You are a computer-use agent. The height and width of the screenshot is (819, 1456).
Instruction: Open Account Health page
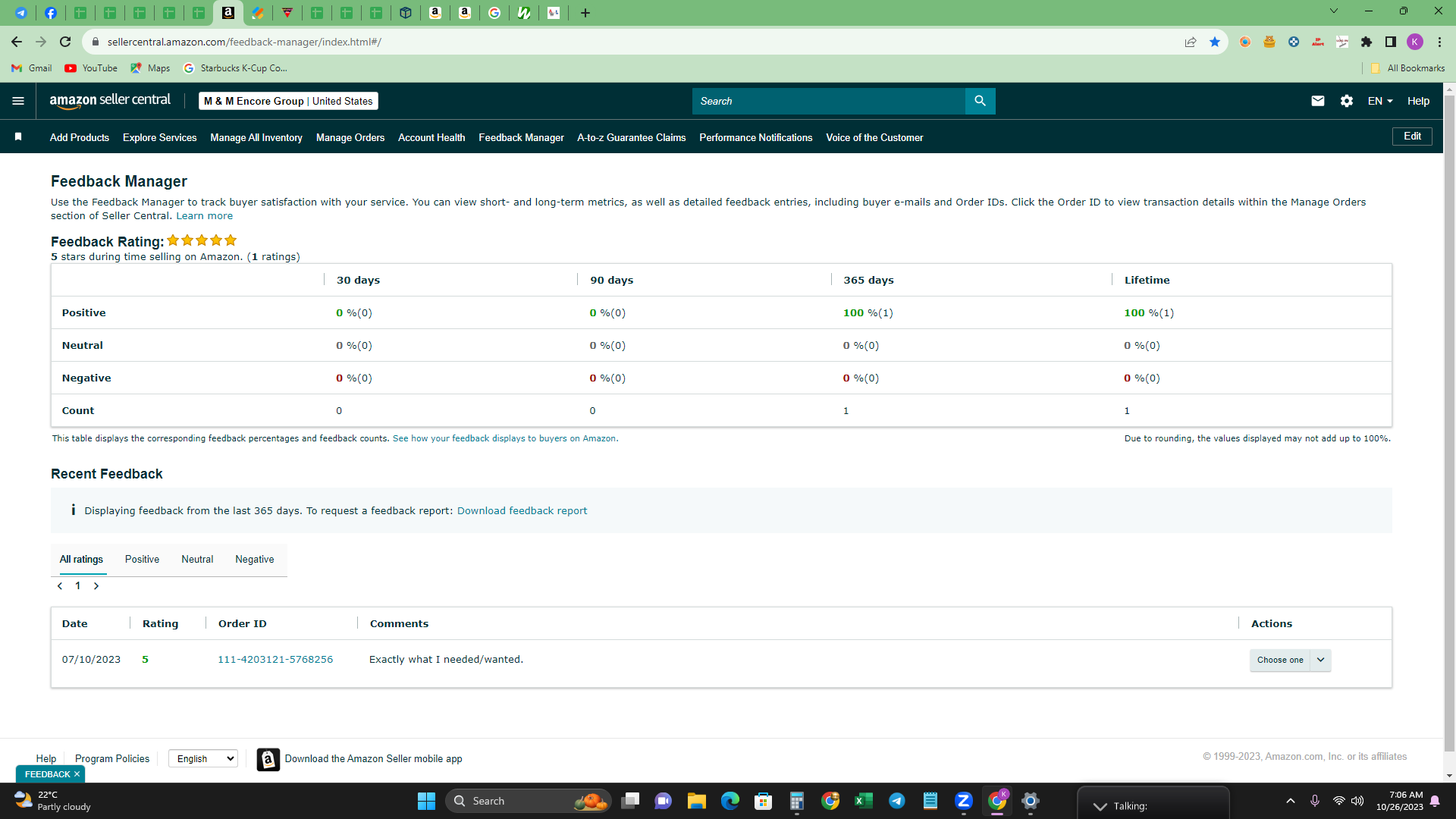click(x=431, y=137)
